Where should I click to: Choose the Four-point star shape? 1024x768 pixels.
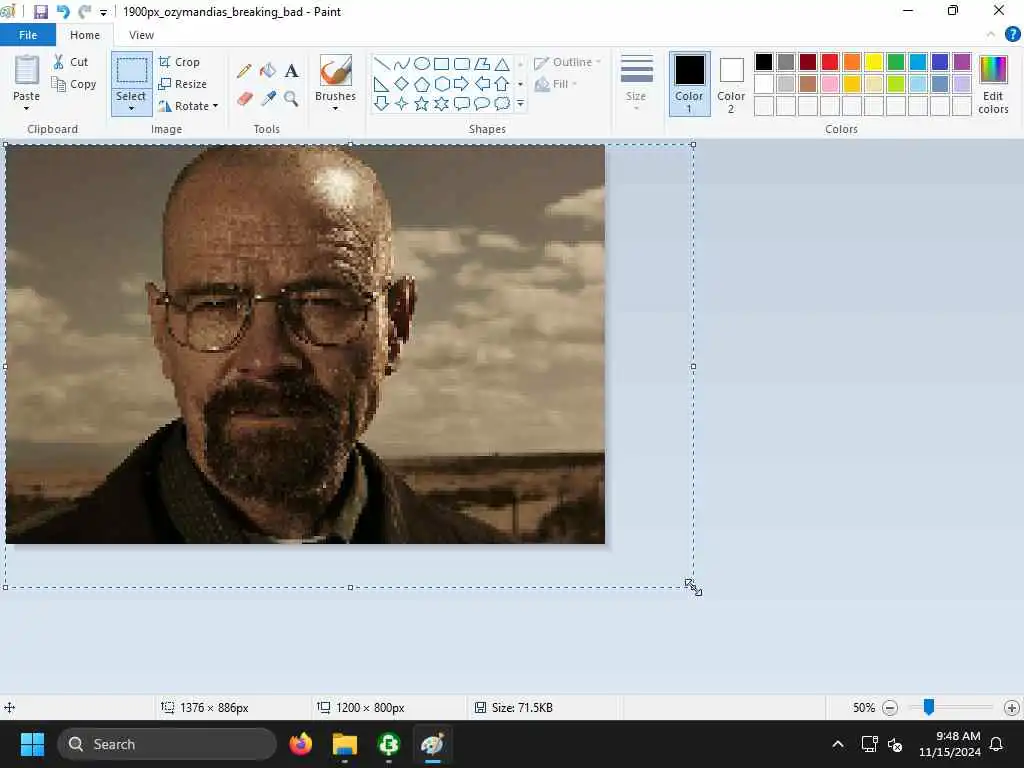coord(402,103)
